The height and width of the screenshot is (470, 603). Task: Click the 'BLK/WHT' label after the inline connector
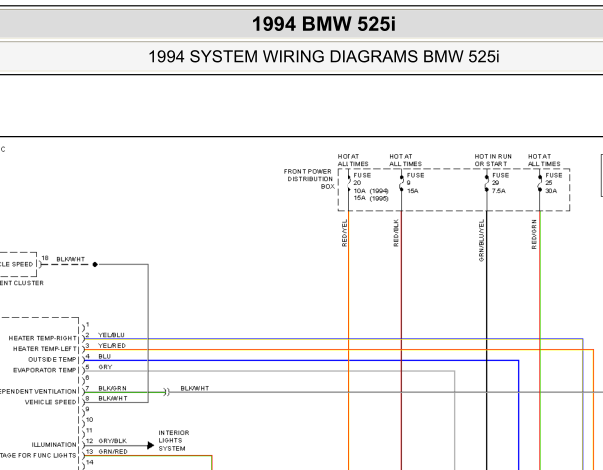point(195,388)
